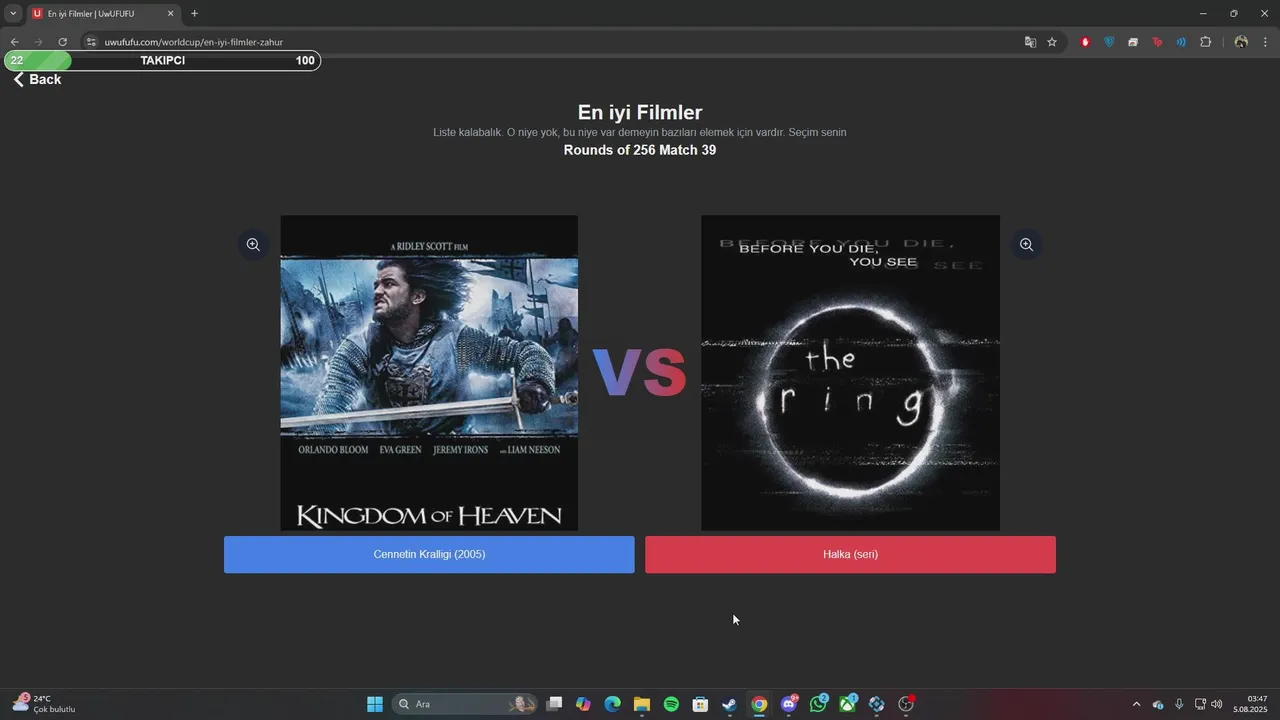
Task: Open File Explorer from the taskbar
Action: pos(642,704)
